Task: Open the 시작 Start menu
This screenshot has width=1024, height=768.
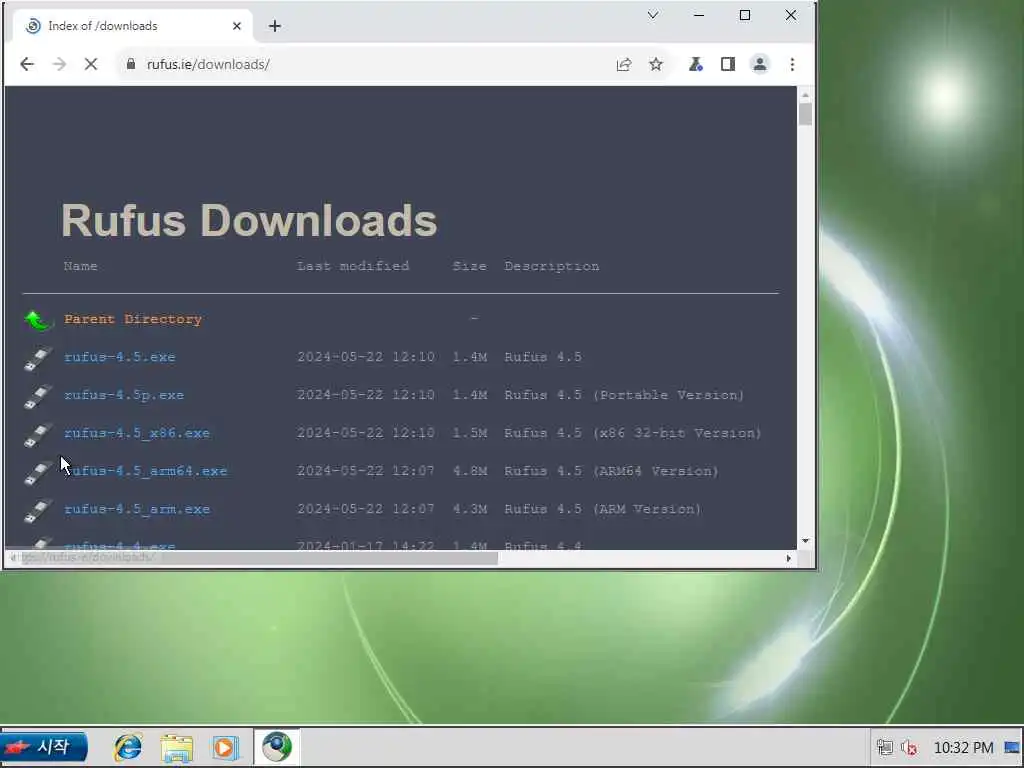Action: point(44,746)
